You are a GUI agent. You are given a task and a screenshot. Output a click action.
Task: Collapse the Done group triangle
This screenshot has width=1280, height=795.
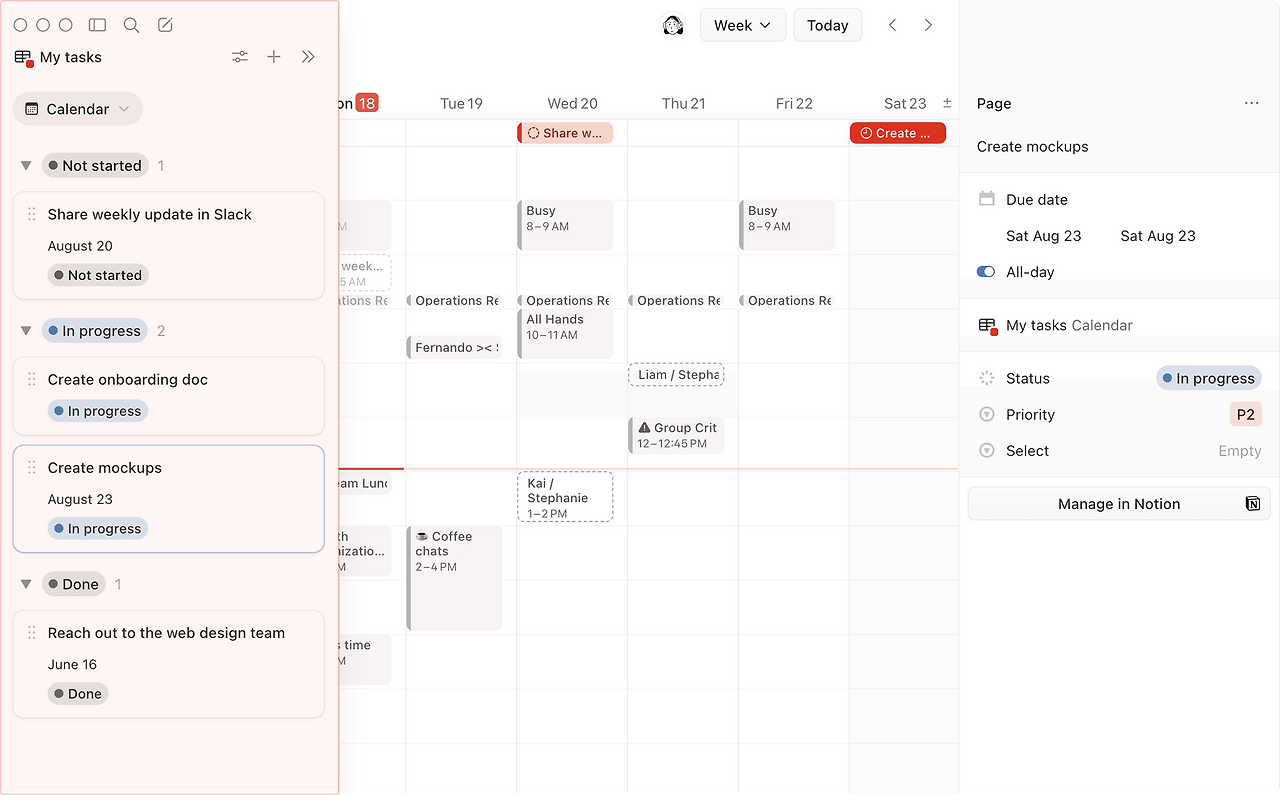[x=26, y=584]
